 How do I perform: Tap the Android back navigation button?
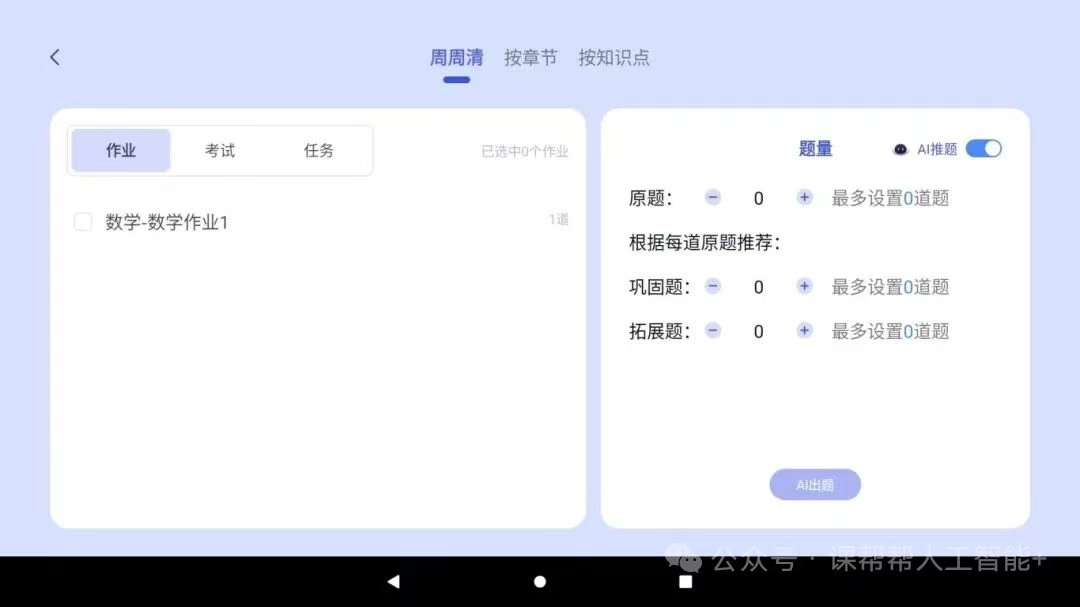[x=393, y=582]
